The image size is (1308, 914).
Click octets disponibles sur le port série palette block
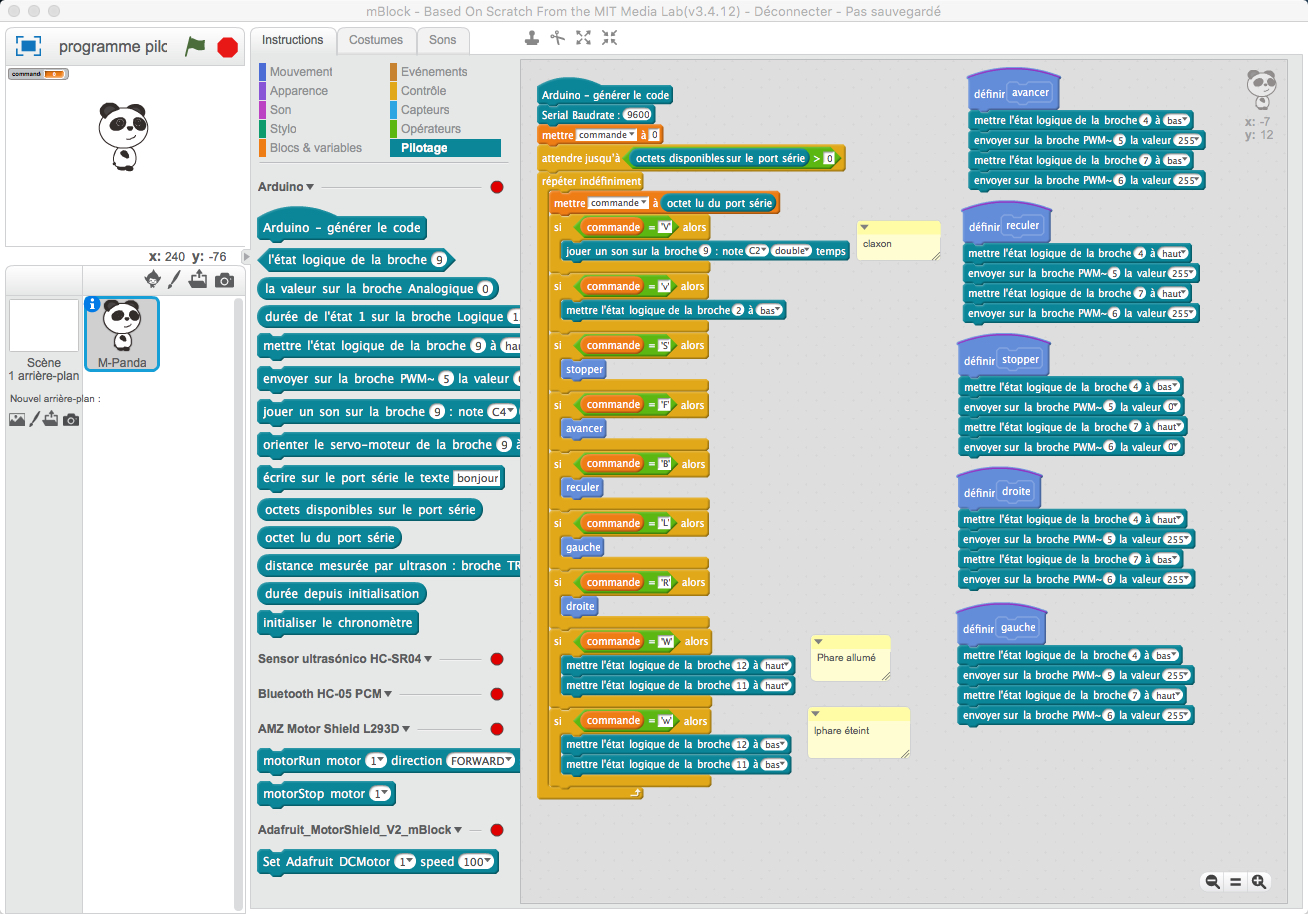369,510
